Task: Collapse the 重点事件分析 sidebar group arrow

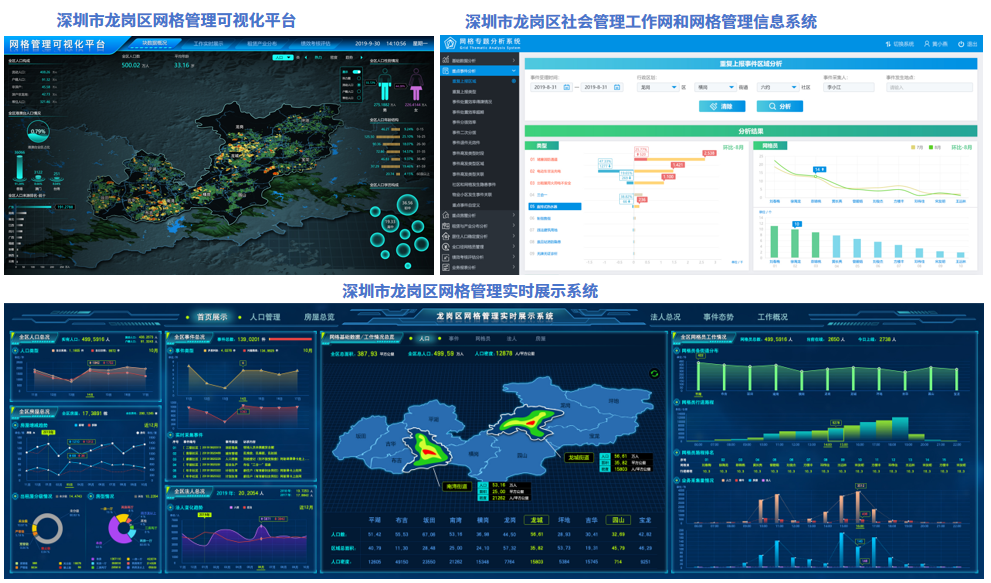Action: click(514, 71)
